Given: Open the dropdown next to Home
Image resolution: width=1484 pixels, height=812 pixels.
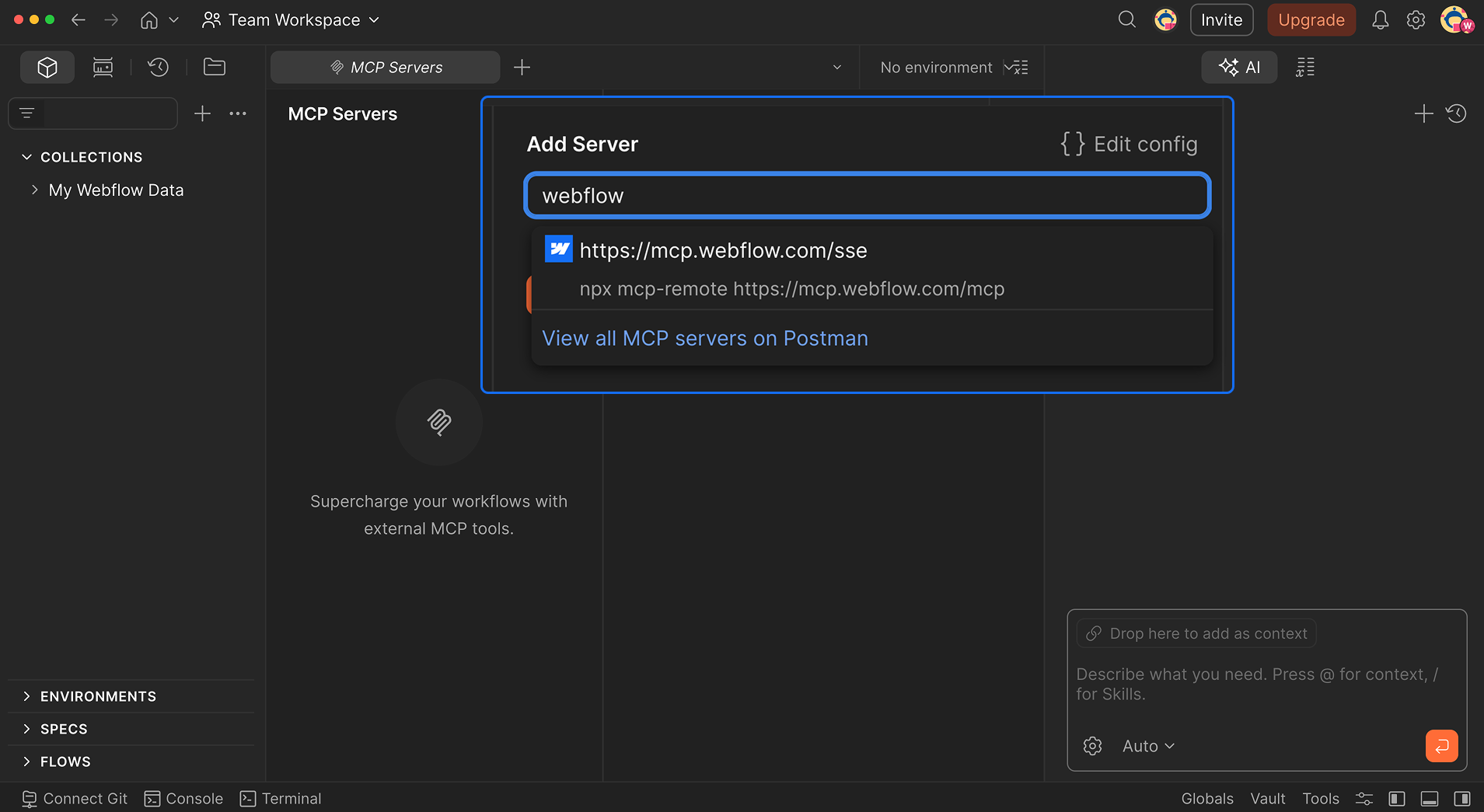Looking at the screenshot, I should coord(174,20).
